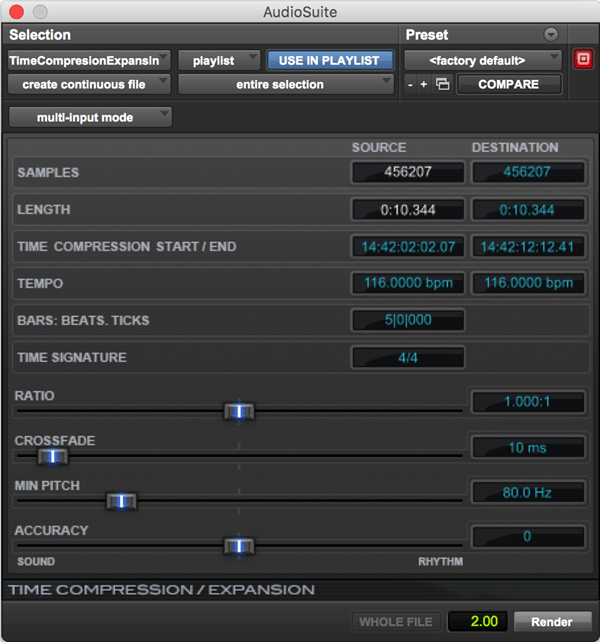Click the SOURCE column header
The height and width of the screenshot is (642, 600).
tap(379, 147)
